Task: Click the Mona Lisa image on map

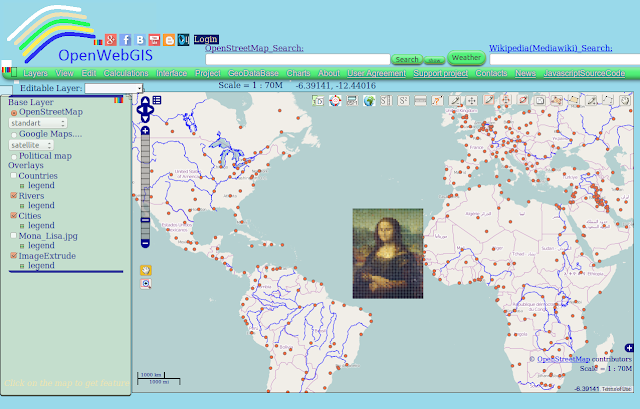Action: tap(388, 253)
